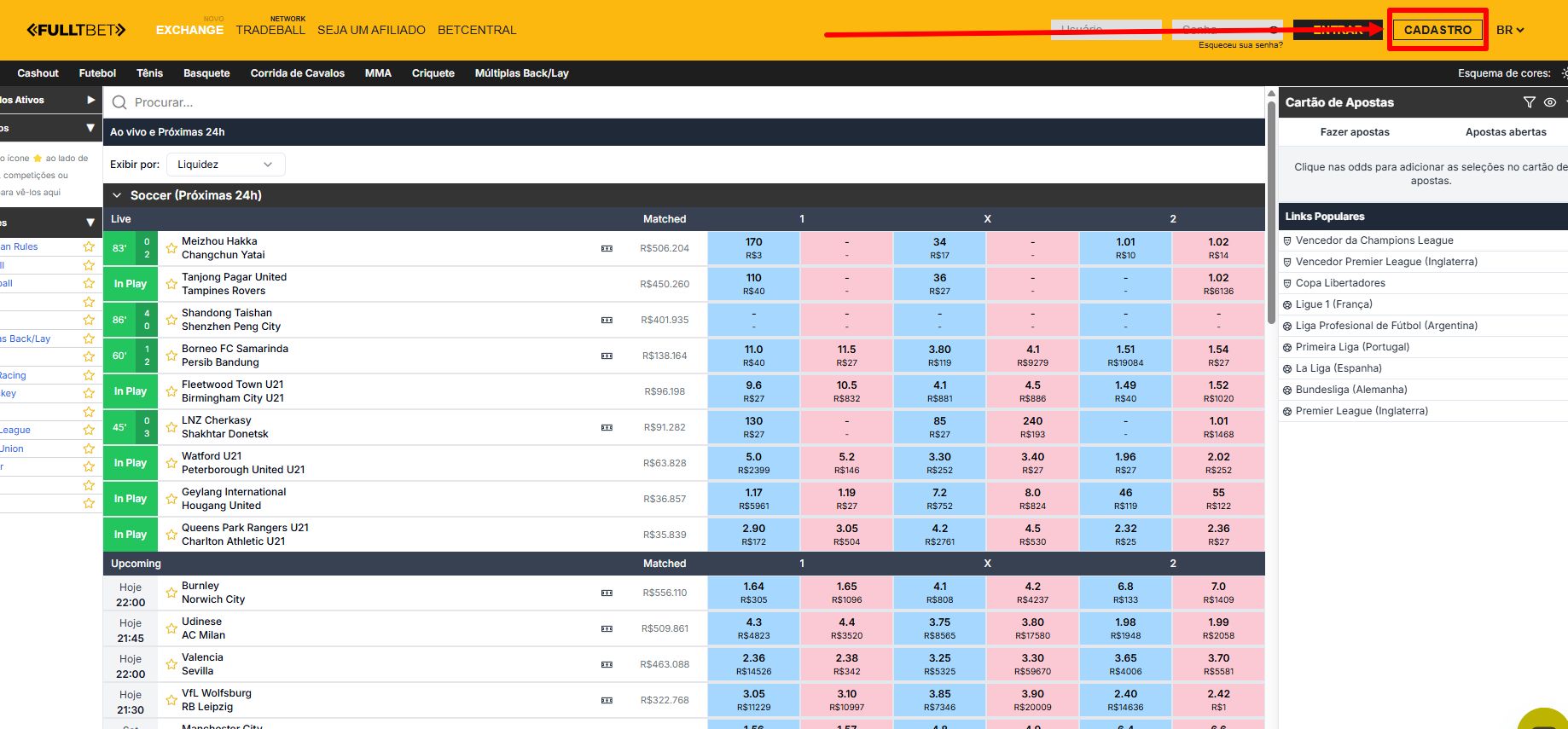Click the cashout icon in Shandong Taishan row
Viewport: 1568px width, 729px height.
[607, 320]
